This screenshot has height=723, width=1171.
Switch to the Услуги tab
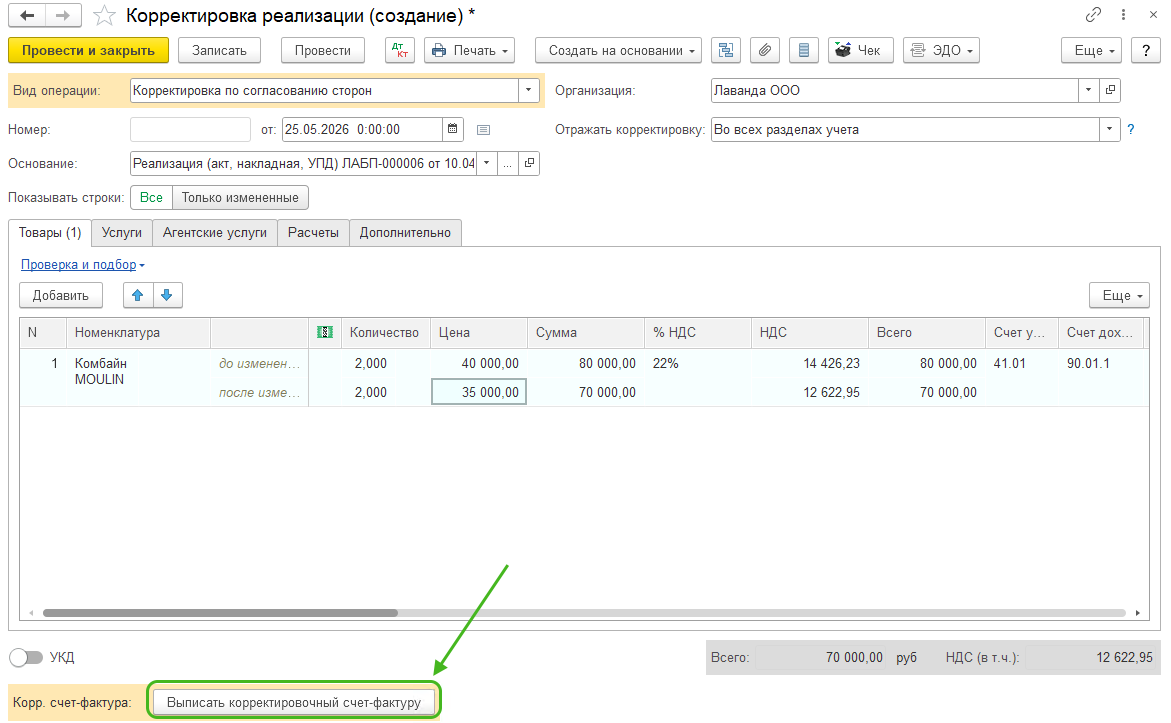coord(122,232)
